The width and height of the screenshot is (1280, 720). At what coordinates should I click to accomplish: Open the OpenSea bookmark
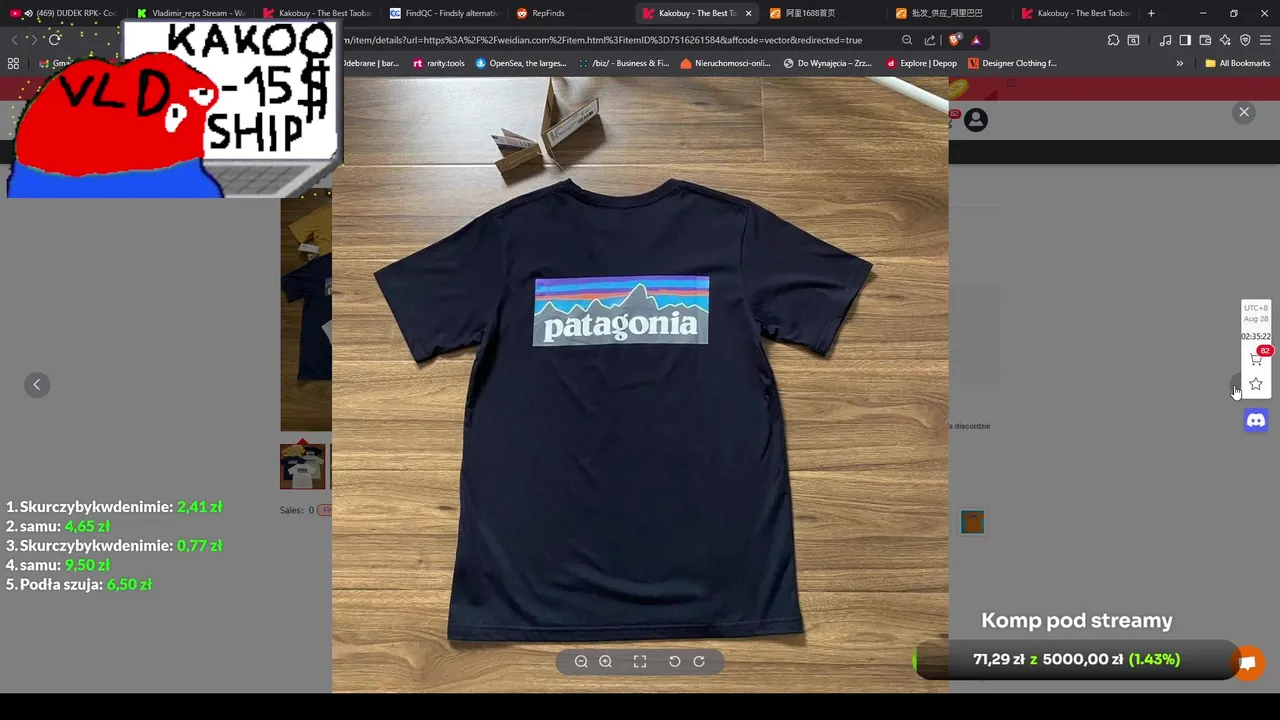coord(520,63)
